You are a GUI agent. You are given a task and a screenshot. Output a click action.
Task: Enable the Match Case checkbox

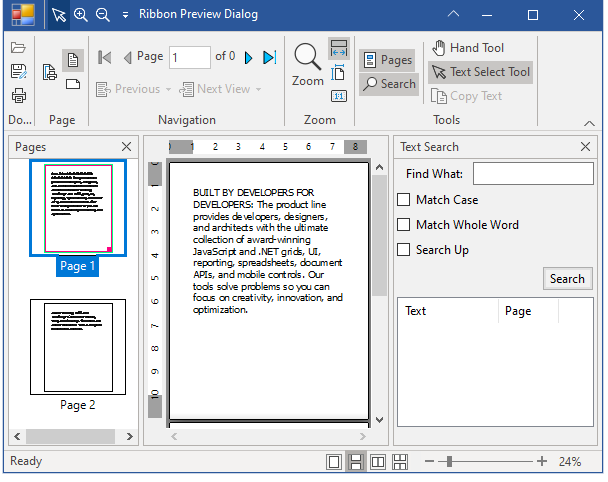tap(404, 200)
